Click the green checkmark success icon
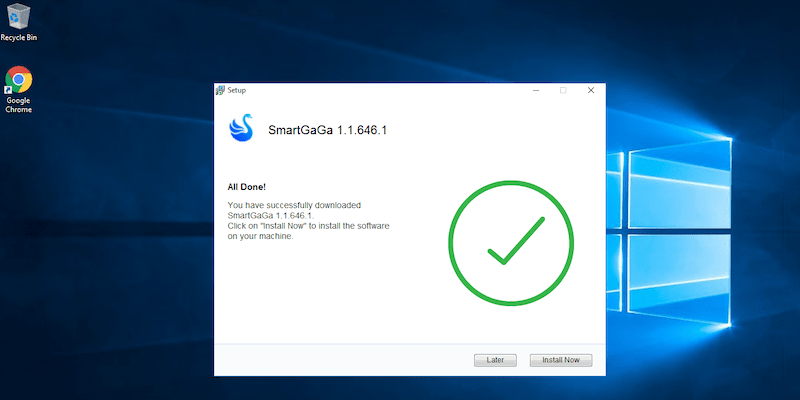Screen dimensions: 800x400 (511, 243)
